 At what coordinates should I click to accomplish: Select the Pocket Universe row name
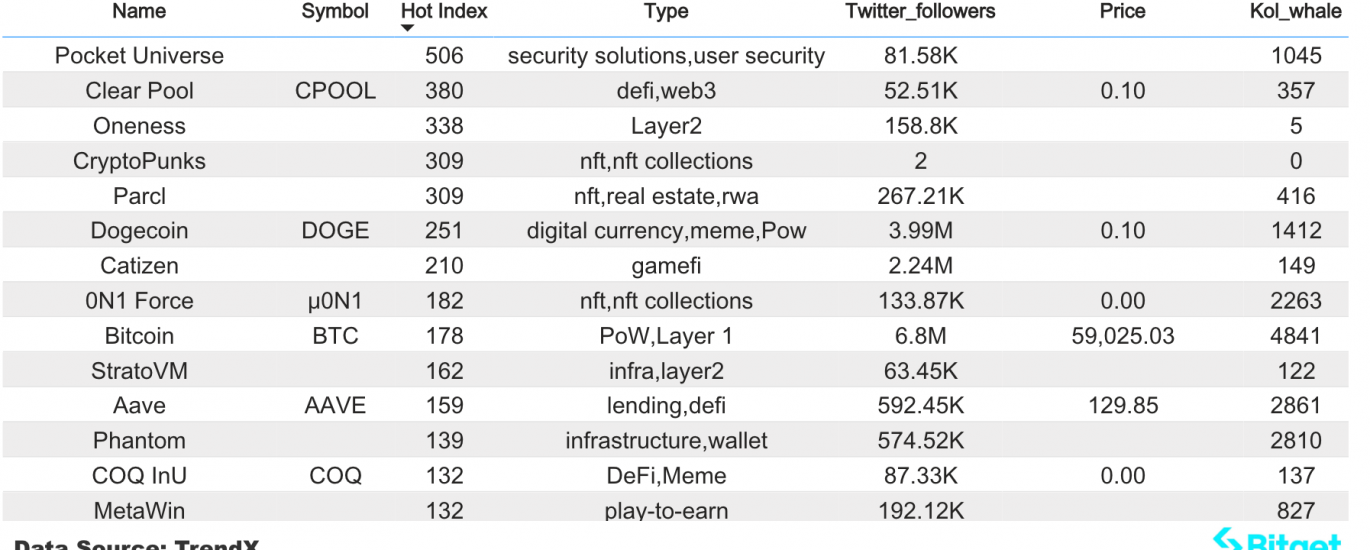coord(139,56)
